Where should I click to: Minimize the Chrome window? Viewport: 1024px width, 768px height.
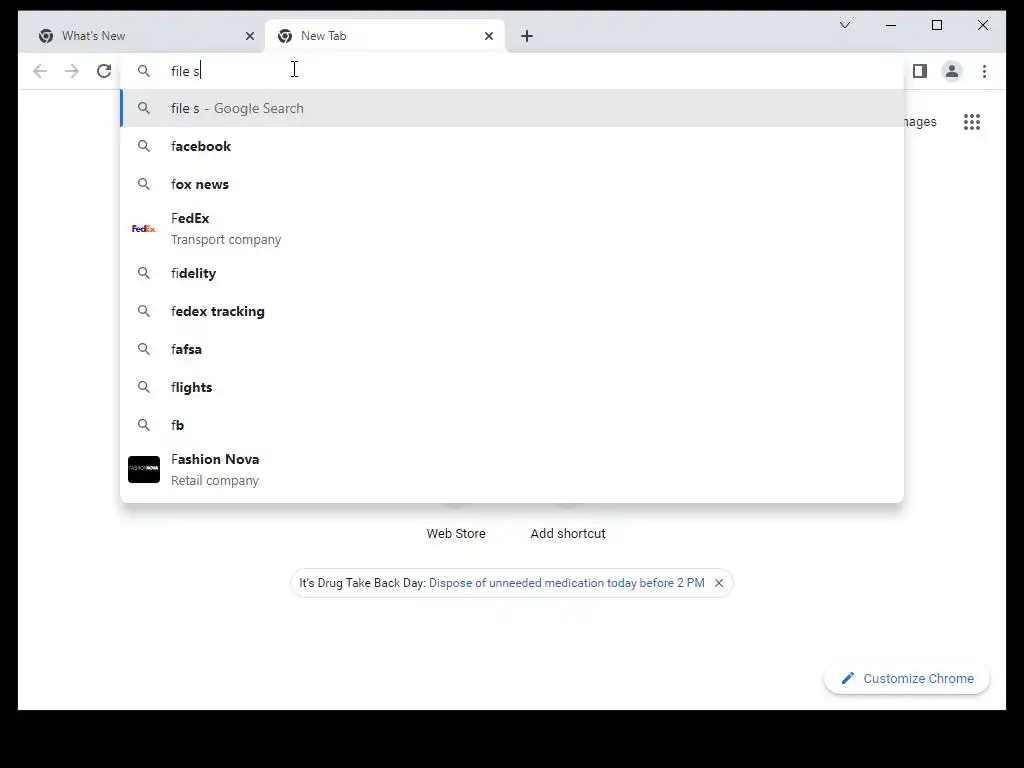point(891,25)
